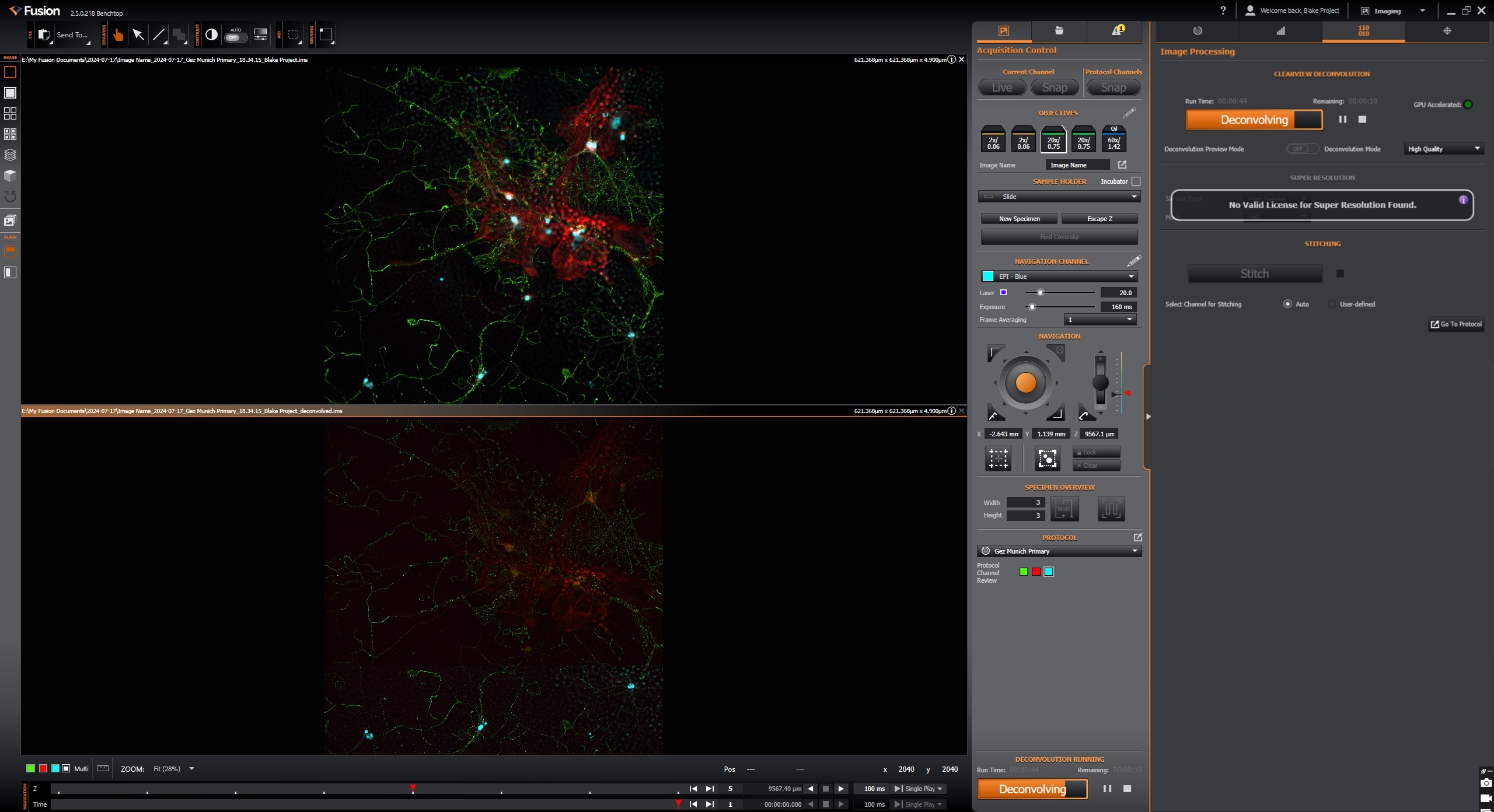This screenshot has height=812, width=1494.
Task: Select the hand pan drawing tool
Action: click(x=118, y=35)
